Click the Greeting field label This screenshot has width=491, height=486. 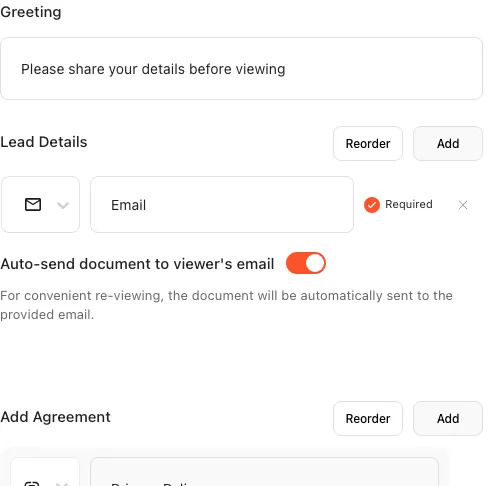click(x=31, y=12)
